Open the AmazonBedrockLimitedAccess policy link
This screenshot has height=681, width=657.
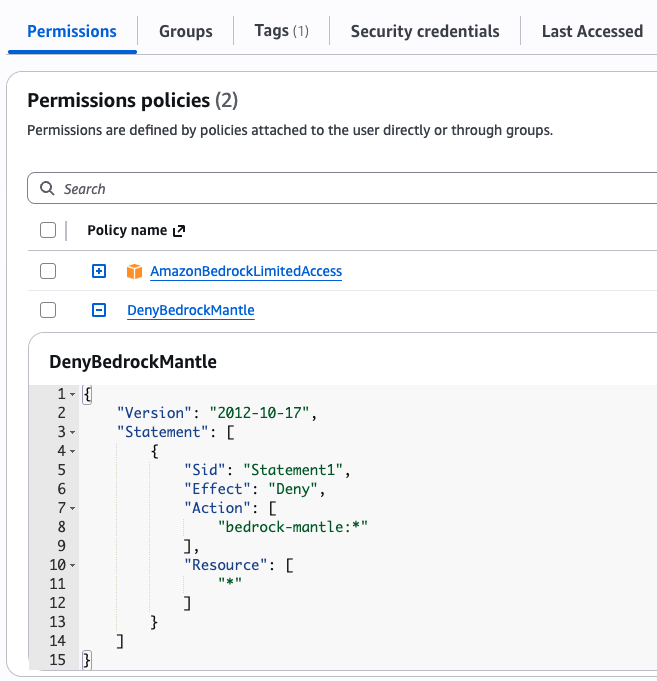pyautogui.click(x=246, y=271)
